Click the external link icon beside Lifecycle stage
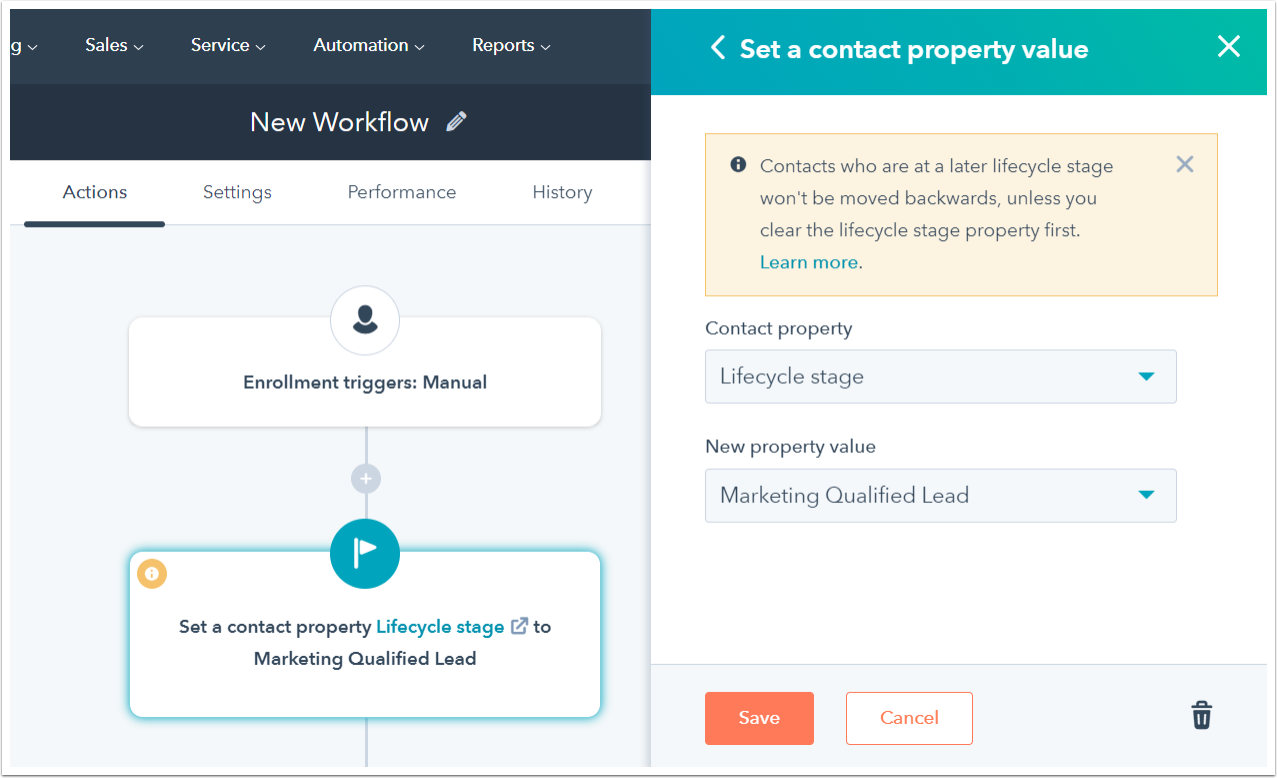The width and height of the screenshot is (1277, 778). pyautogui.click(x=519, y=627)
